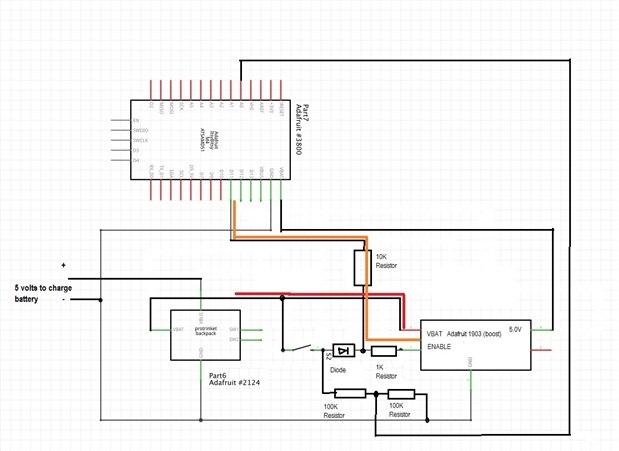The width and height of the screenshot is (619, 451).
Task: Select the 10K resistor symbol
Action: (x=362, y=267)
